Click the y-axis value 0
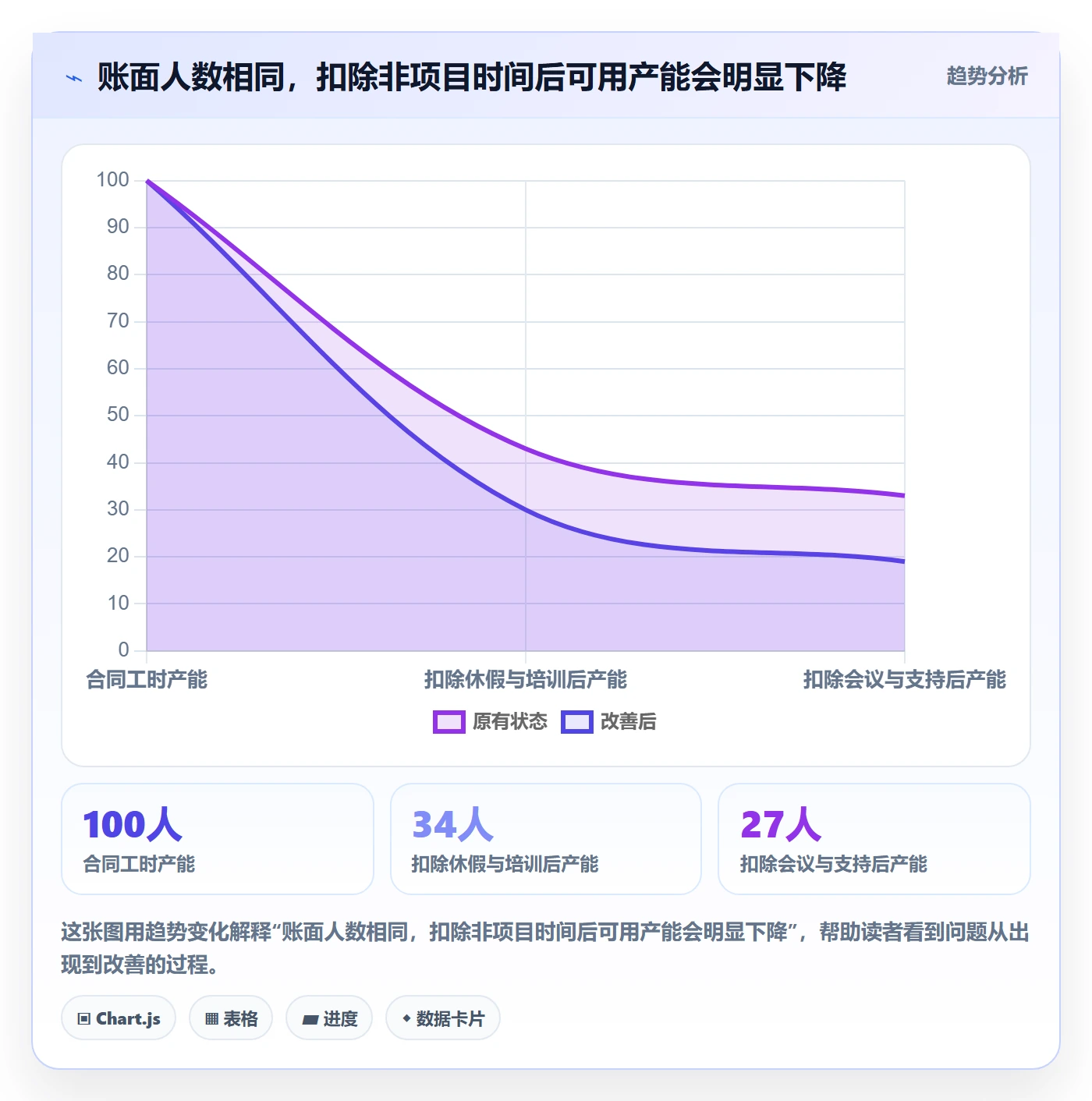1092x1101 pixels. point(123,650)
